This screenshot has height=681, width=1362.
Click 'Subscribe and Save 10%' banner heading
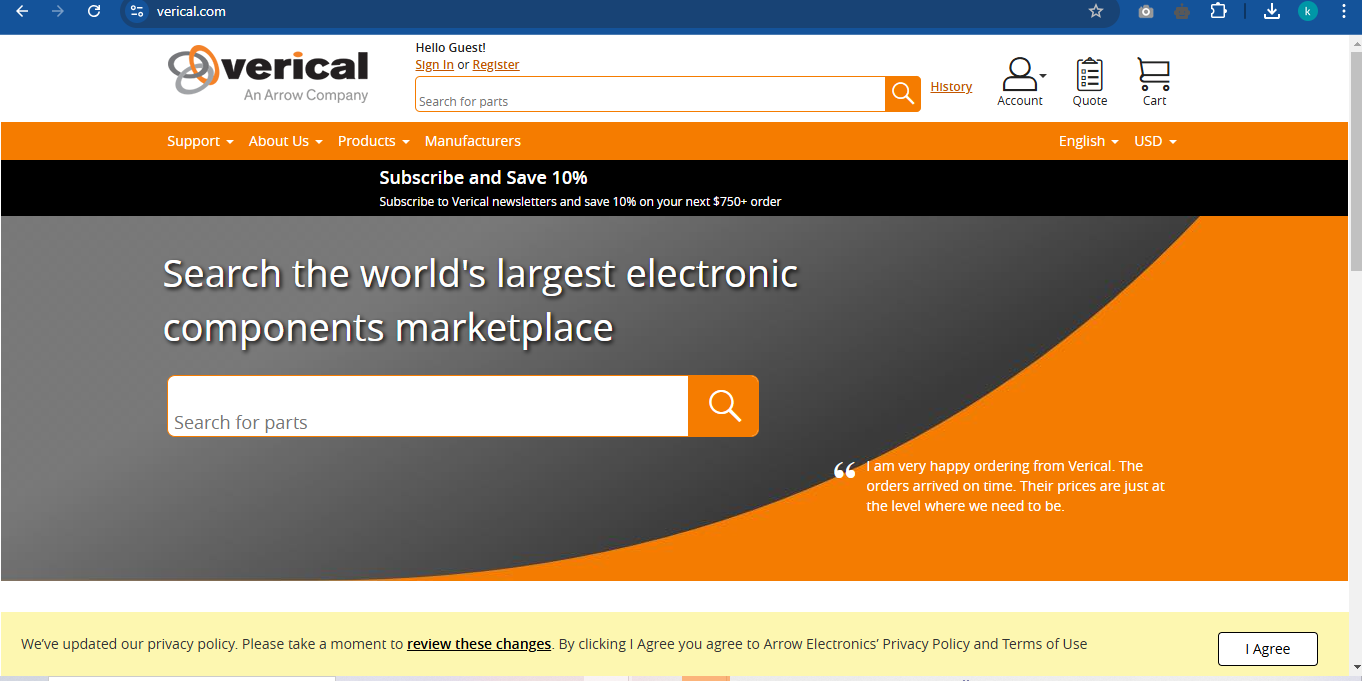(x=483, y=178)
